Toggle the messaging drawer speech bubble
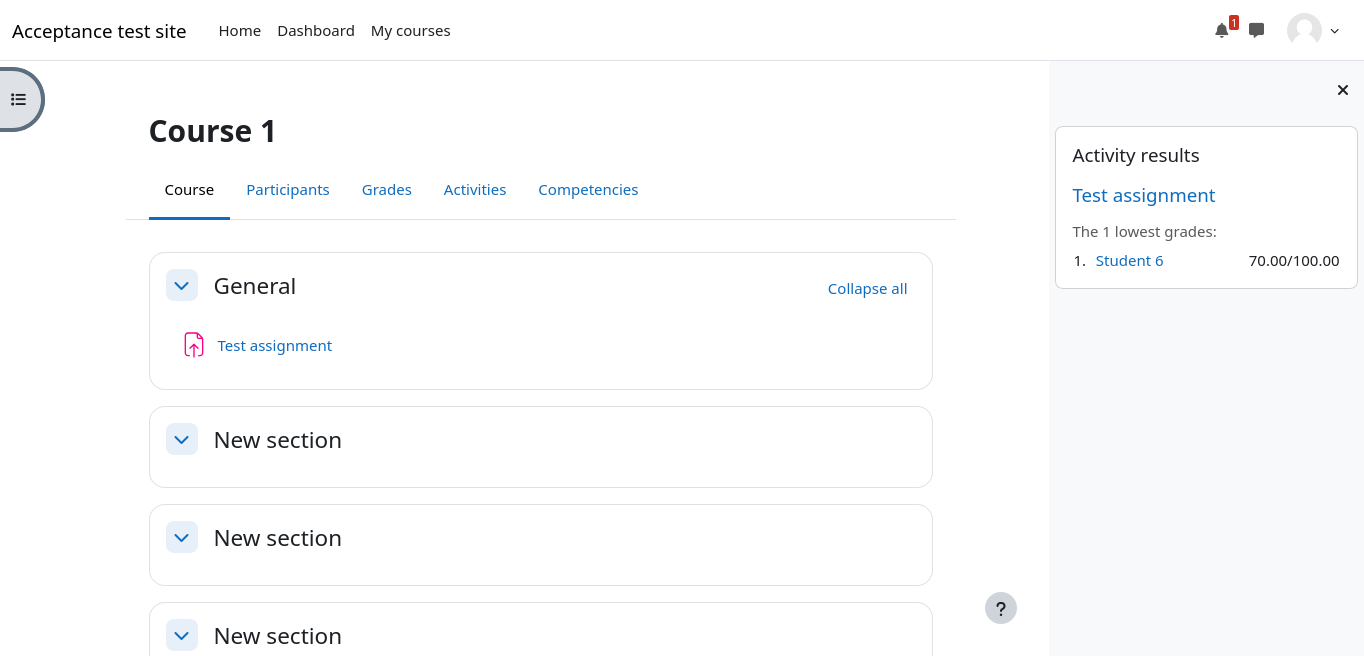Image resolution: width=1364 pixels, height=656 pixels. click(1257, 30)
